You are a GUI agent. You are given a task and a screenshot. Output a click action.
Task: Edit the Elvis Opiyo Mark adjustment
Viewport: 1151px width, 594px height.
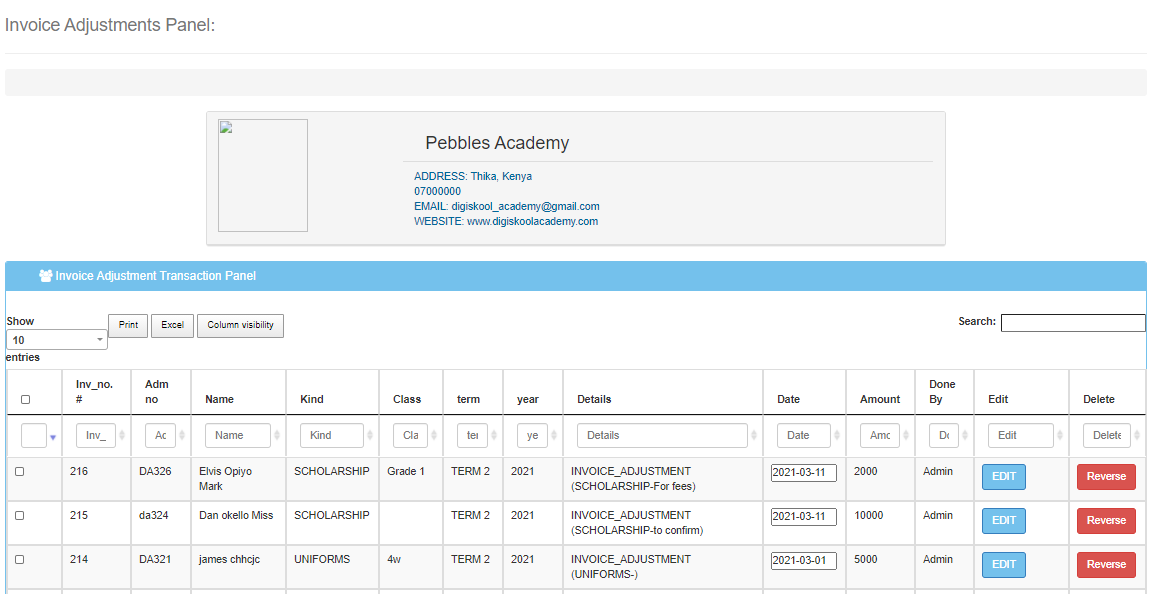pos(1004,477)
